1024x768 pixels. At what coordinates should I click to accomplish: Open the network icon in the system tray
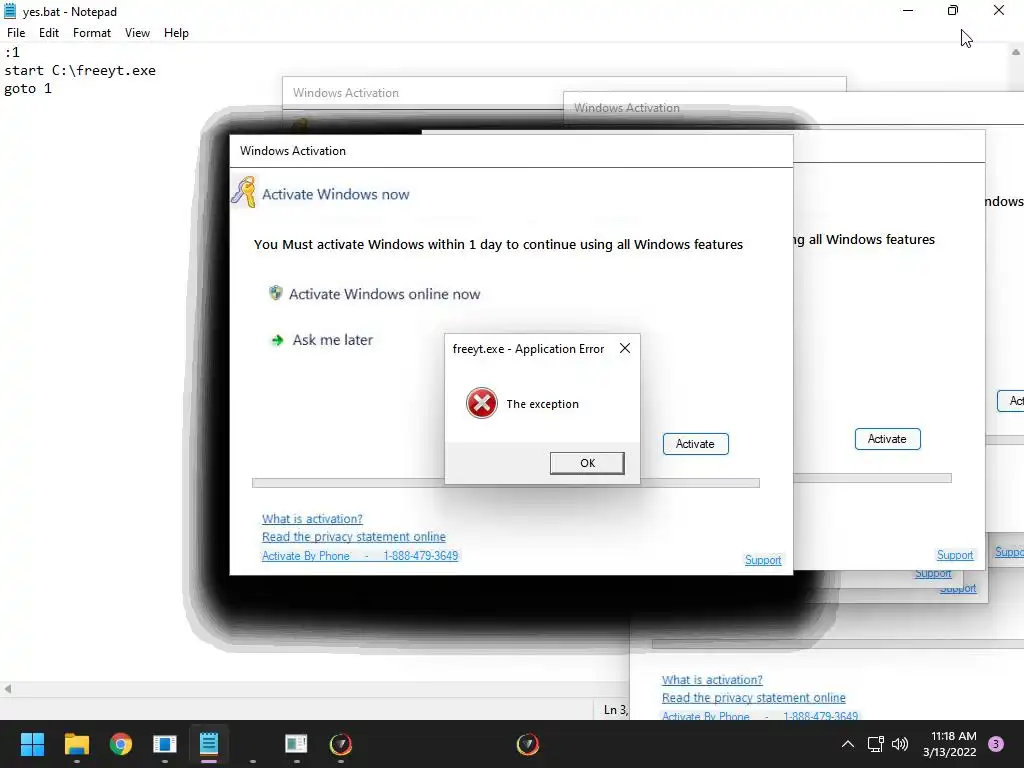coord(875,744)
